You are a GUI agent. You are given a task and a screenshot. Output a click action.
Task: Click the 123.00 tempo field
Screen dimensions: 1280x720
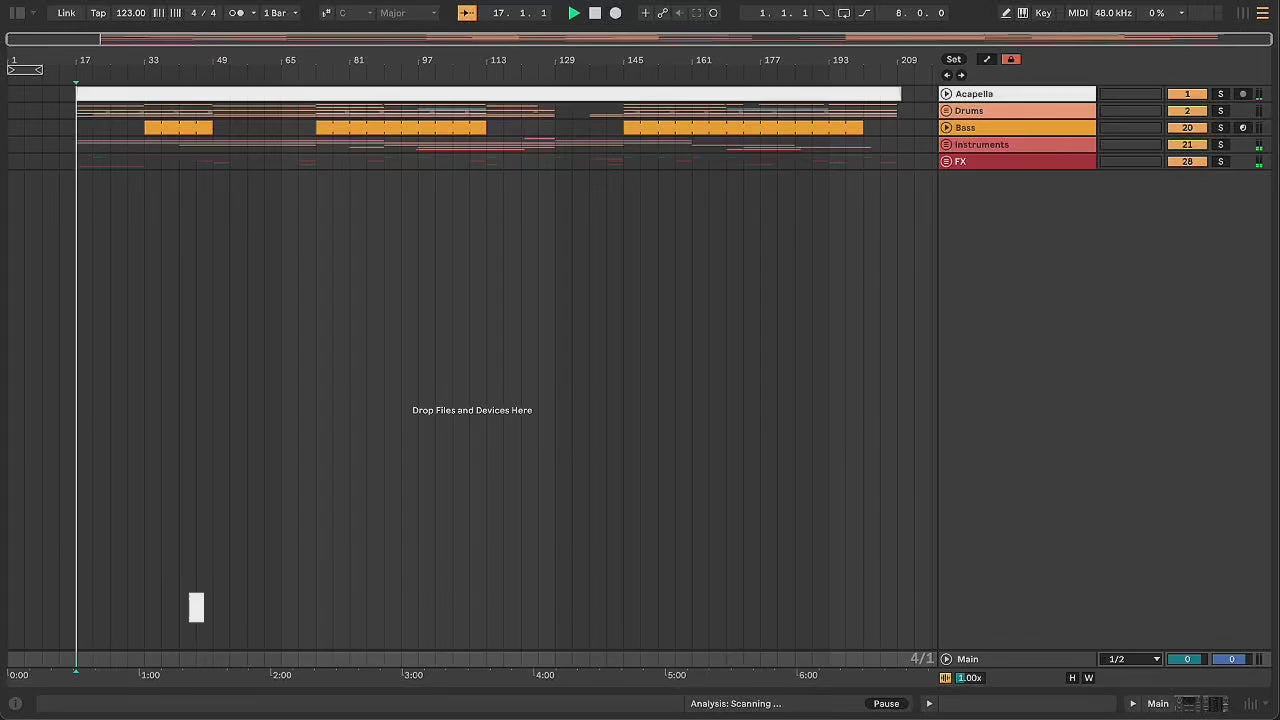click(130, 13)
